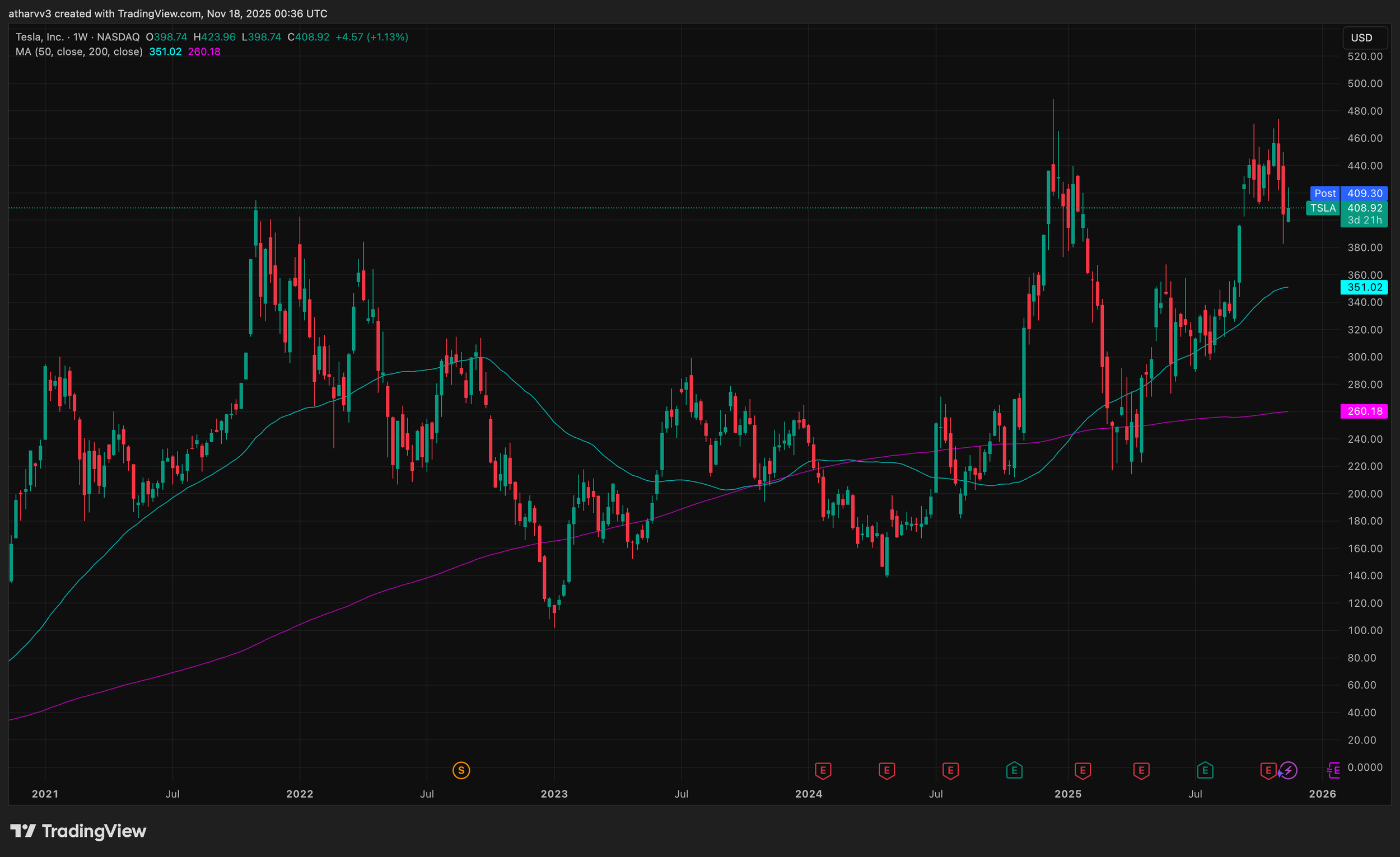Select the cyan 351.02 axis label
The height and width of the screenshot is (857, 1400).
tap(1364, 287)
